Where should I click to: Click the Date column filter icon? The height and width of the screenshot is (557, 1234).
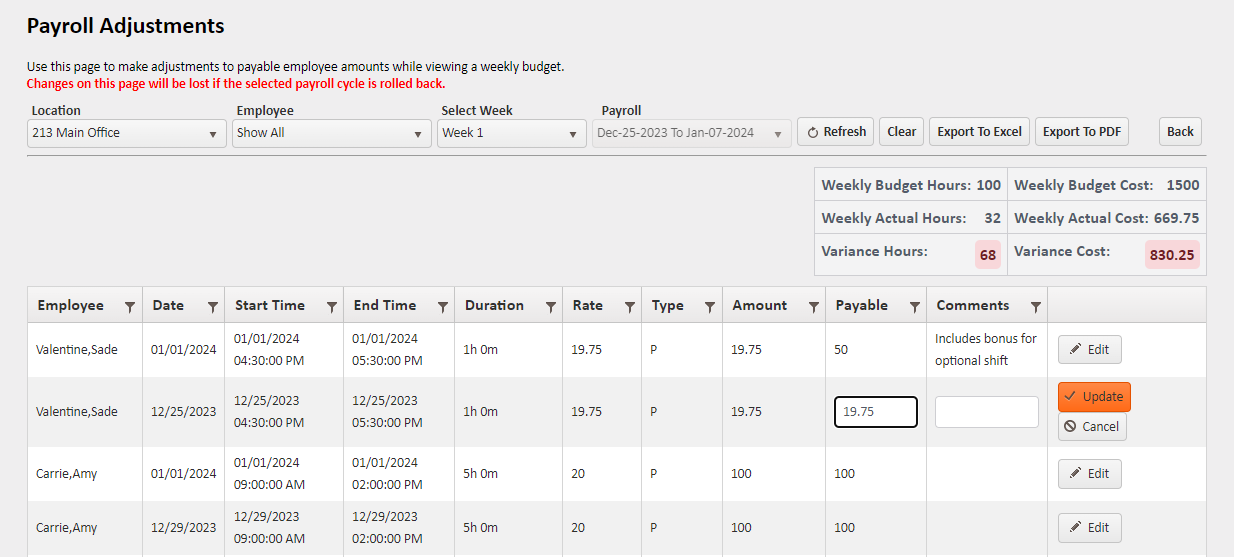click(x=212, y=307)
